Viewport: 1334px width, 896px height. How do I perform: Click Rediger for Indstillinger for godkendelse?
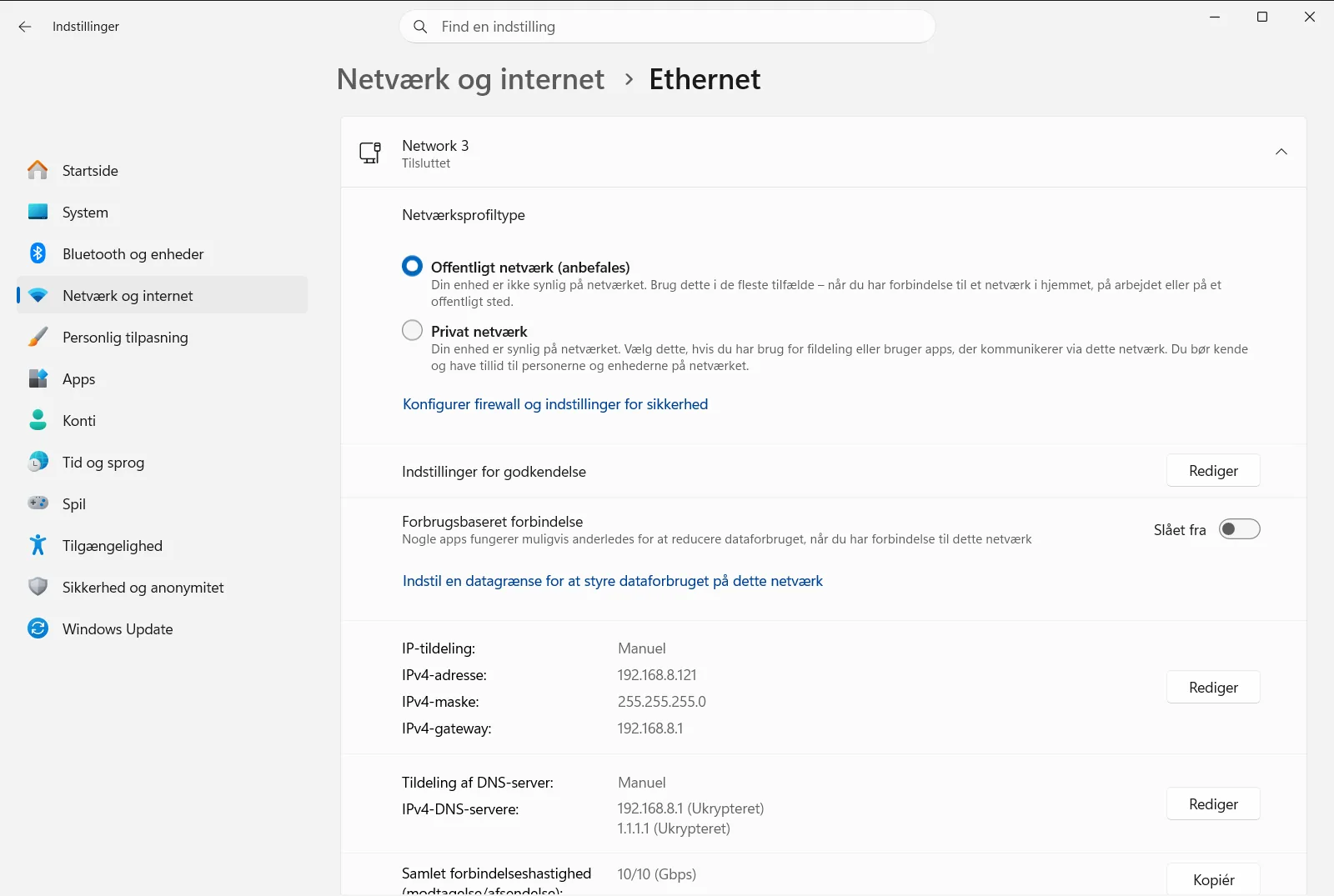point(1213,471)
